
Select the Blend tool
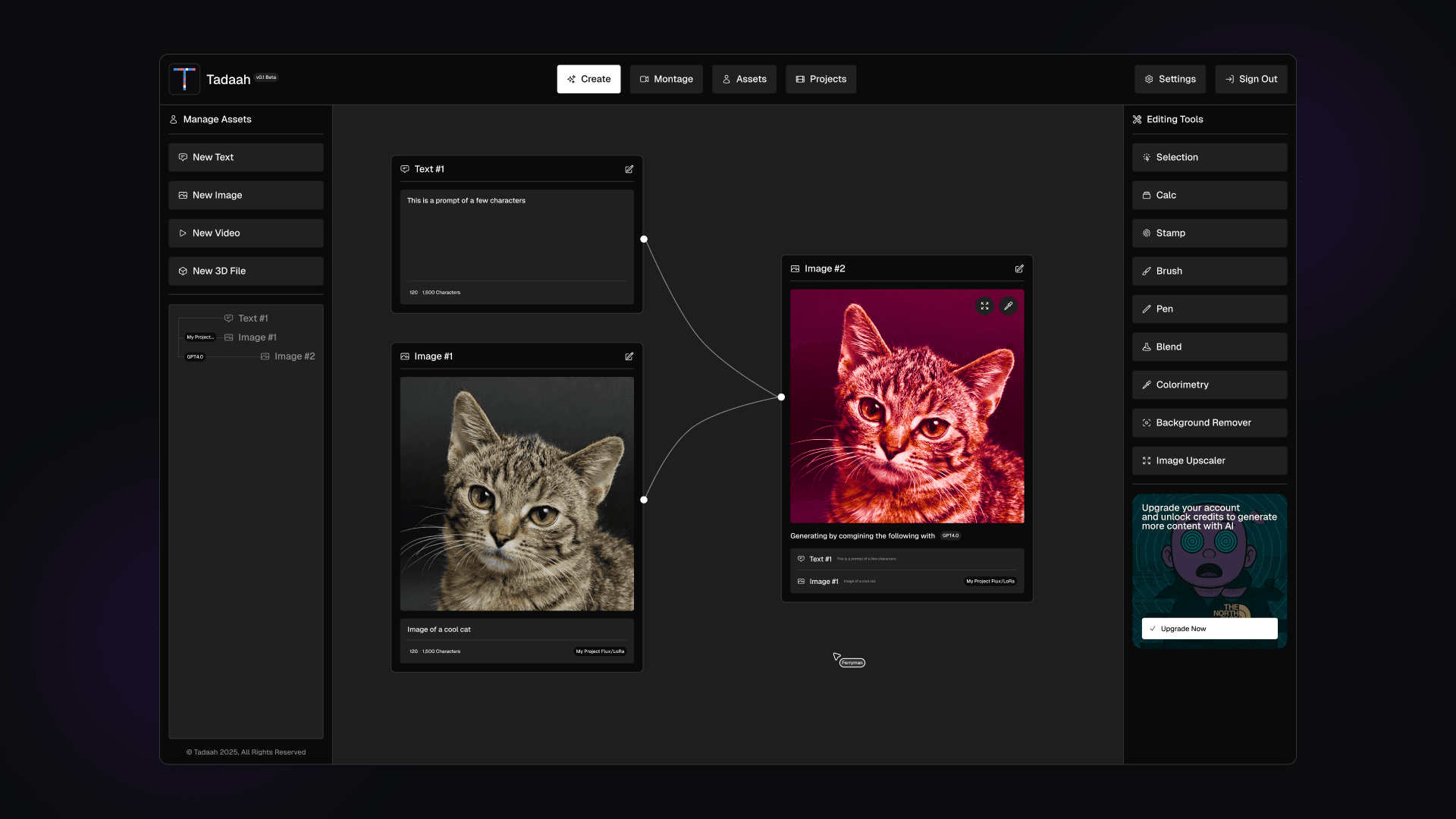tap(1210, 347)
